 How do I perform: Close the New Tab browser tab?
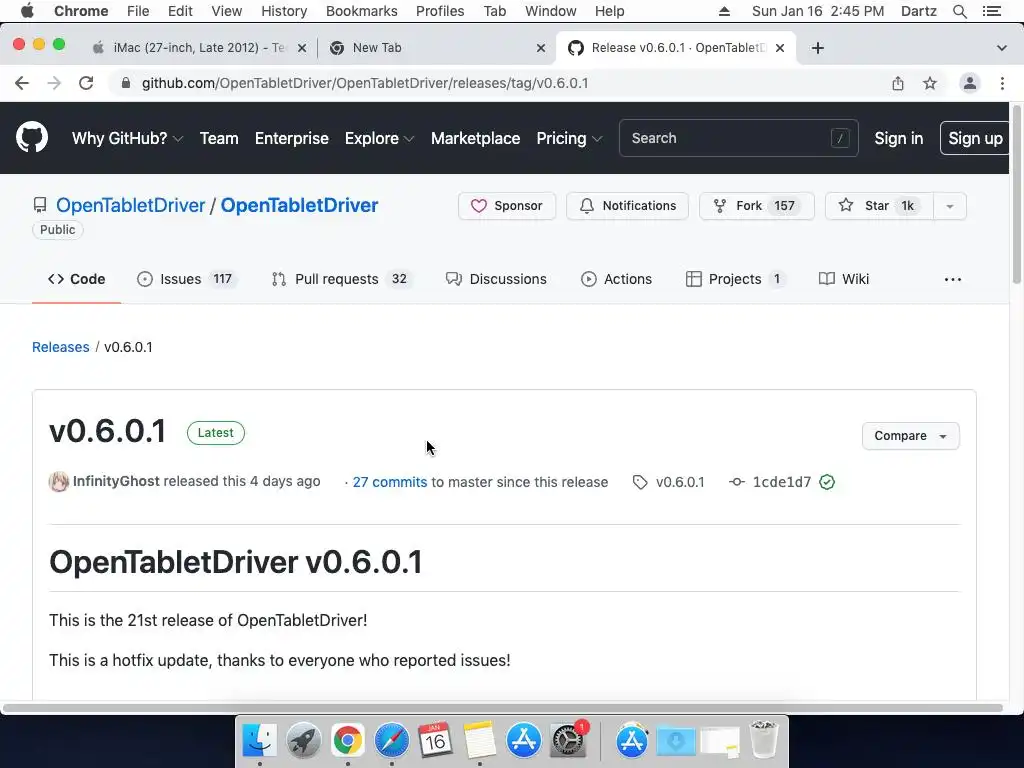[x=541, y=48]
